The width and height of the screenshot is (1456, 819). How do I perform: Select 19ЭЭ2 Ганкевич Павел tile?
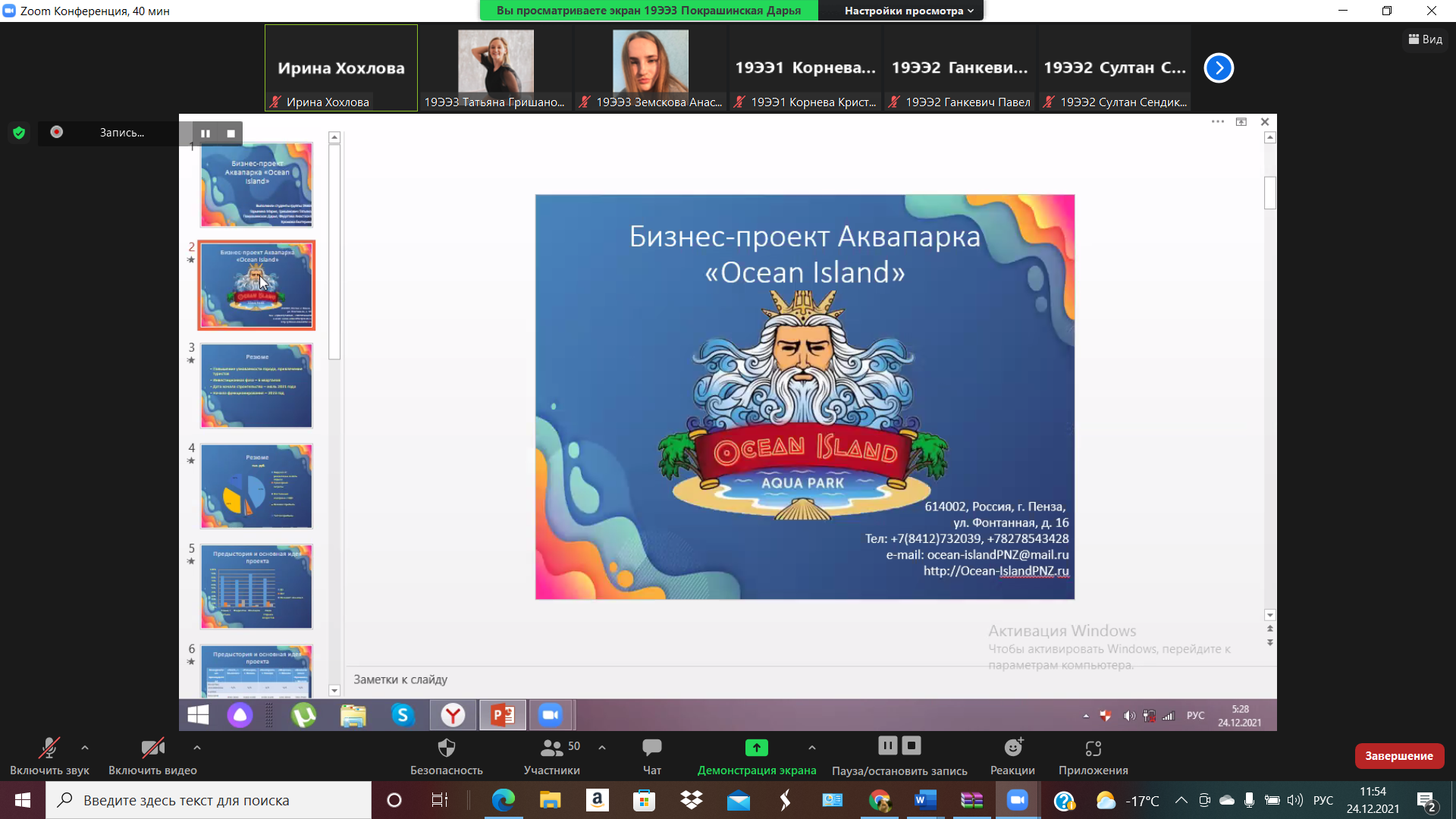point(960,68)
